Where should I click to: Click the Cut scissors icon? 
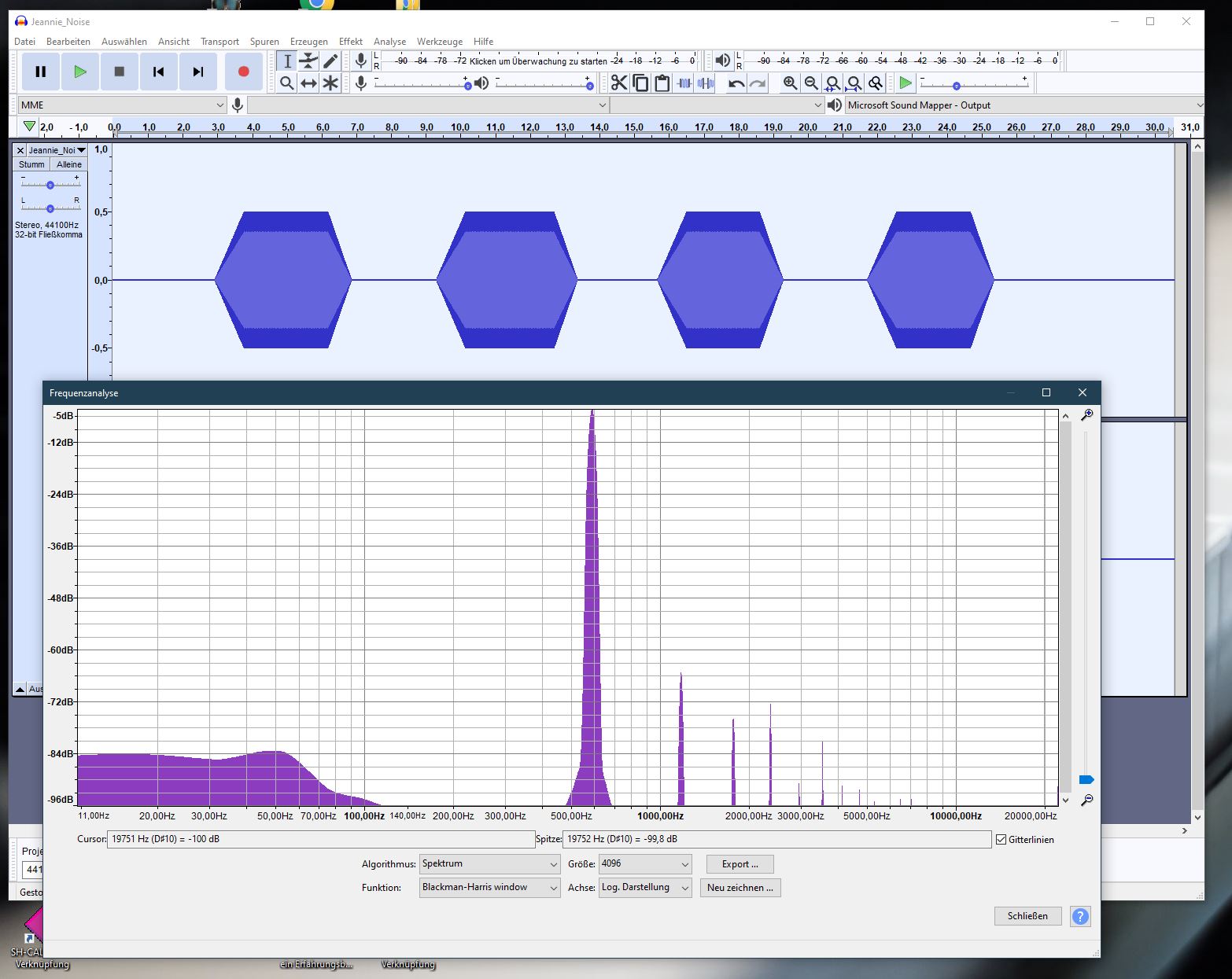[619, 83]
